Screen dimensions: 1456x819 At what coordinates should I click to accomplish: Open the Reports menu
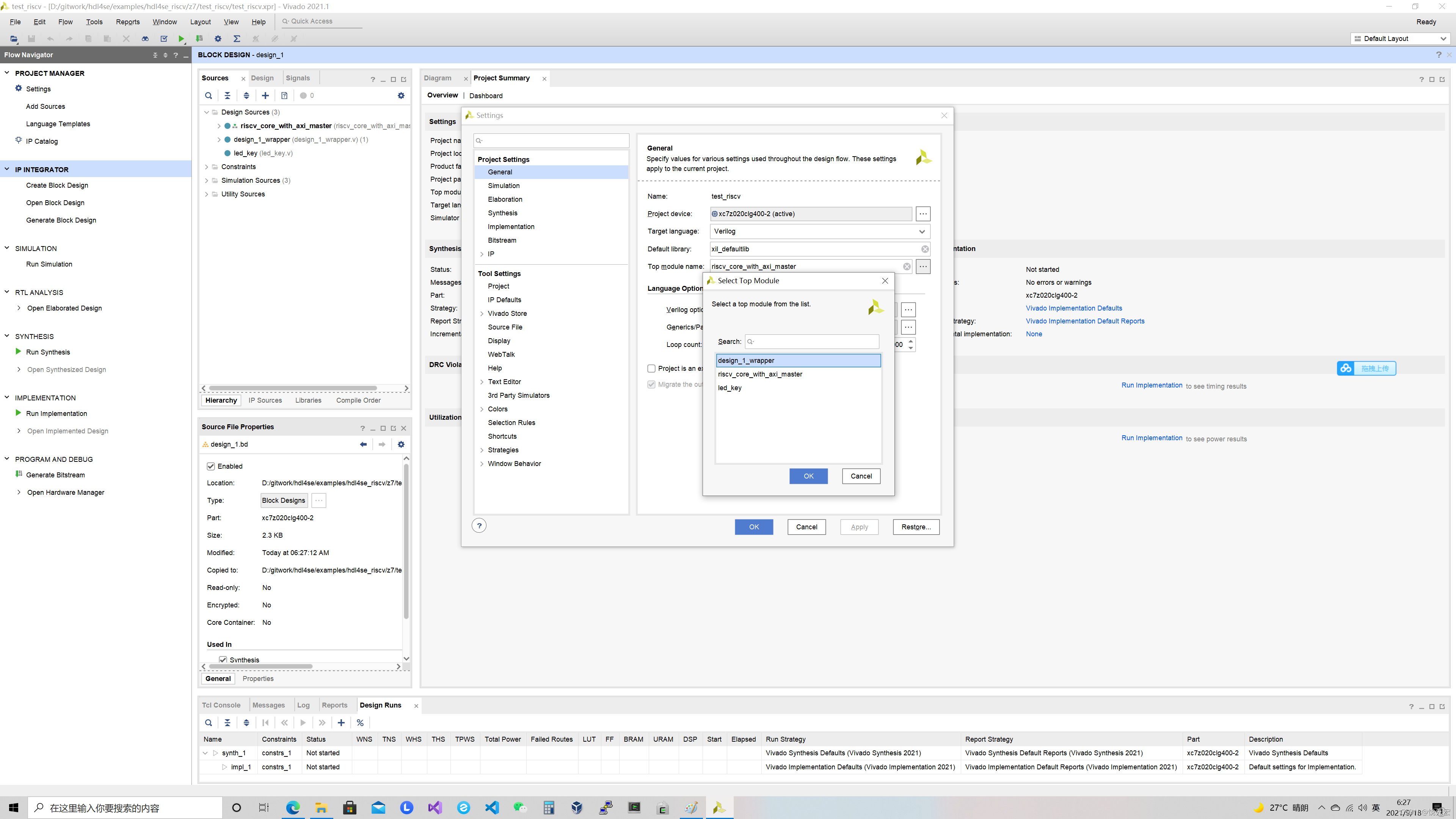(128, 22)
